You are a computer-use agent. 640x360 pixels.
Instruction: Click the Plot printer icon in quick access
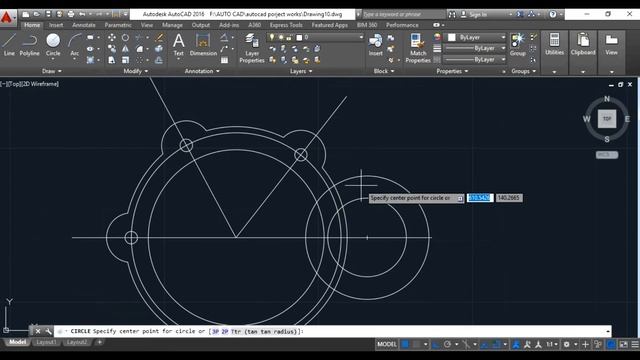71,14
